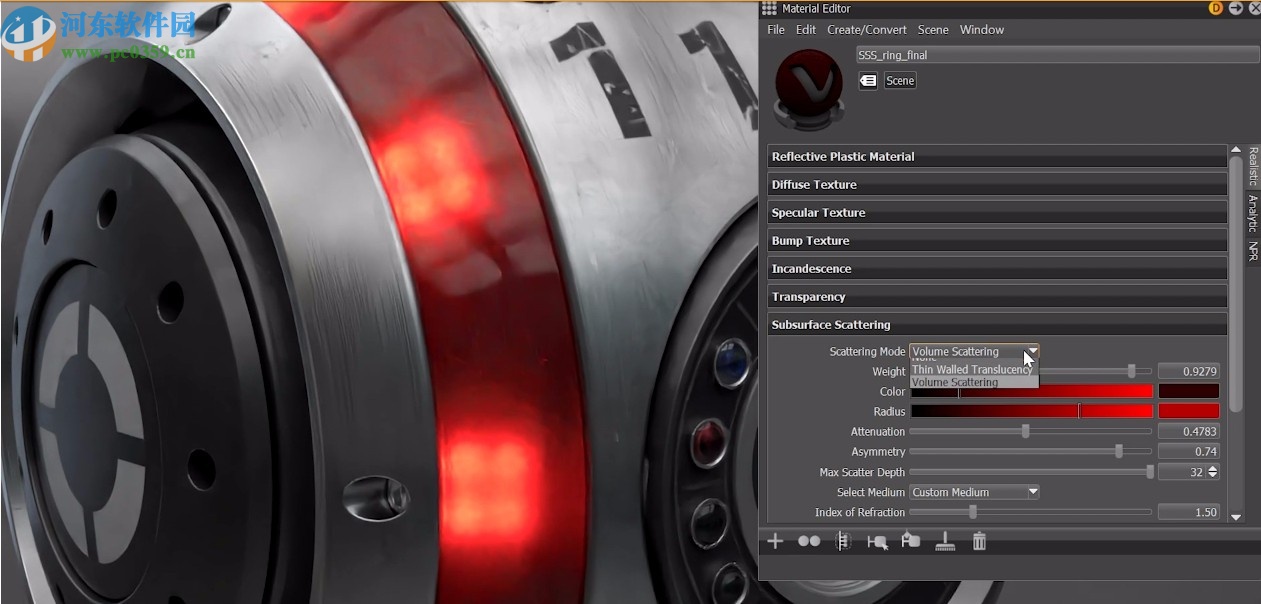Open the Create/Convert menu
This screenshot has height=604, width=1261.
(866, 29)
